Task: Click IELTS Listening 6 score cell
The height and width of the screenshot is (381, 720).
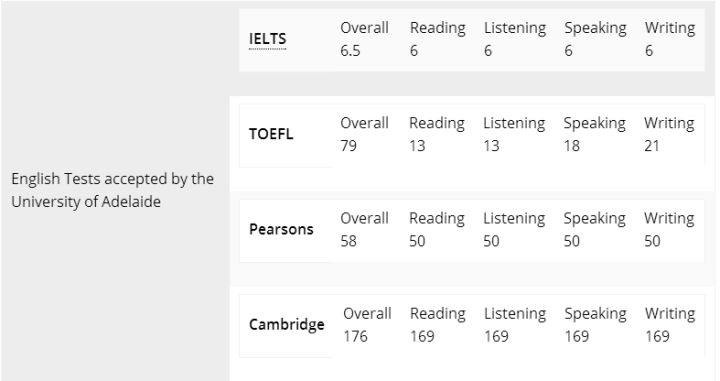Action: point(515,39)
